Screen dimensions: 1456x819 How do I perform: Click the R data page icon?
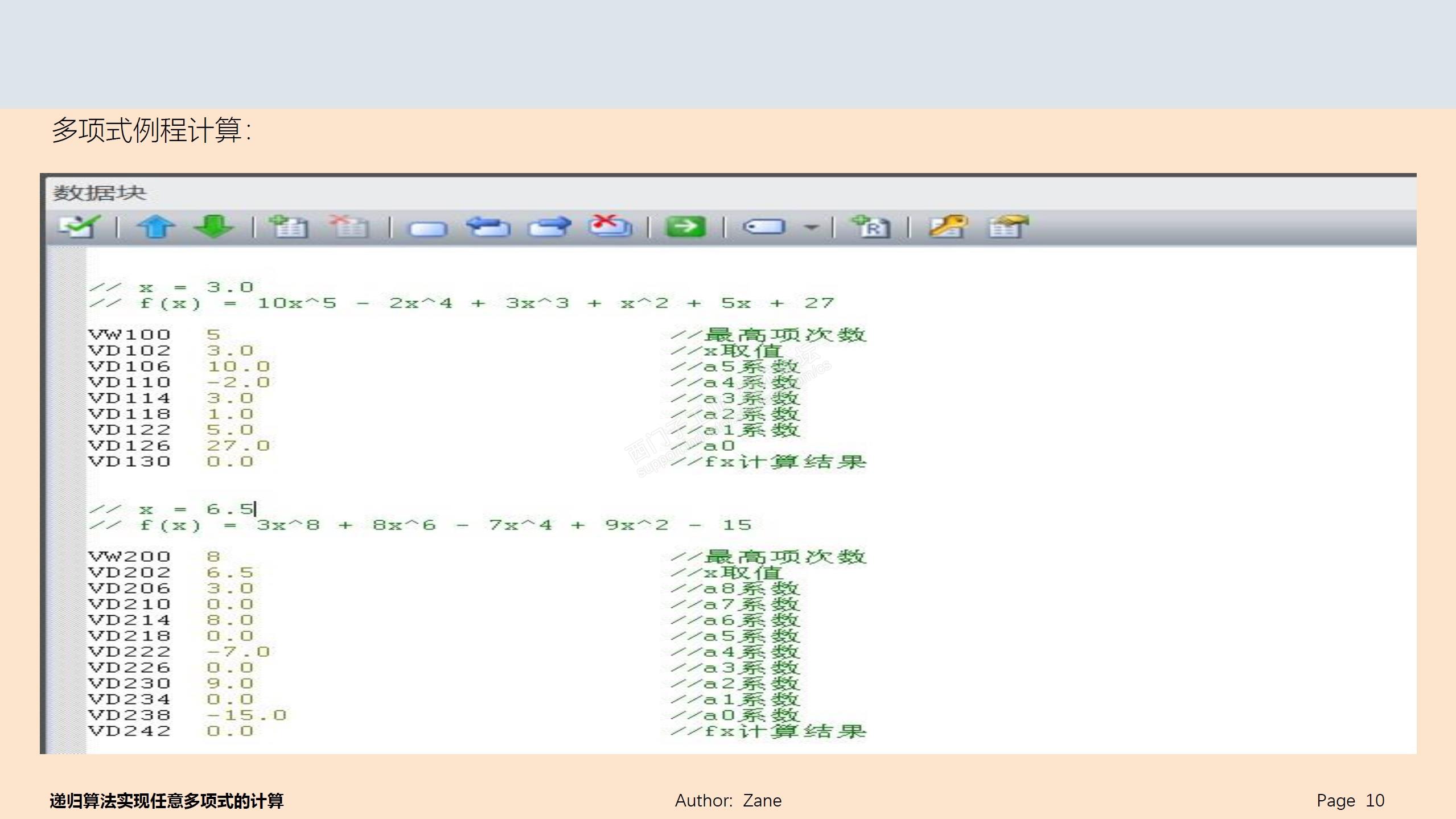pos(870,227)
